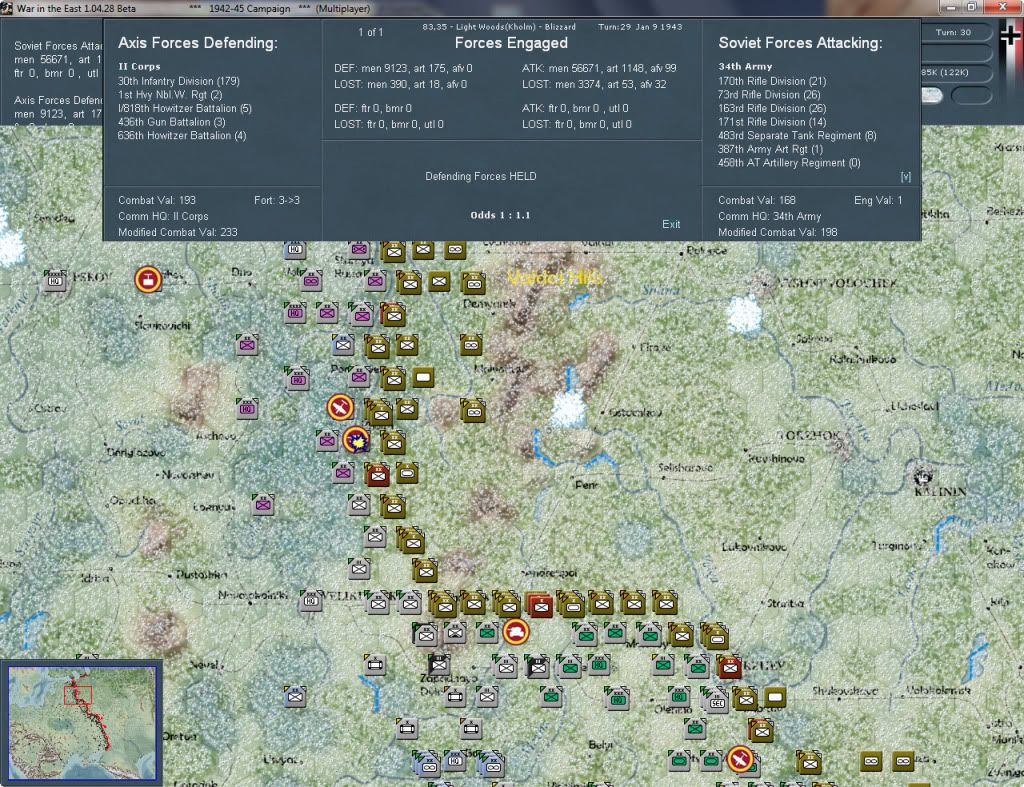Click the Fort: 3->3 value
This screenshot has height=787, width=1024.
click(277, 201)
